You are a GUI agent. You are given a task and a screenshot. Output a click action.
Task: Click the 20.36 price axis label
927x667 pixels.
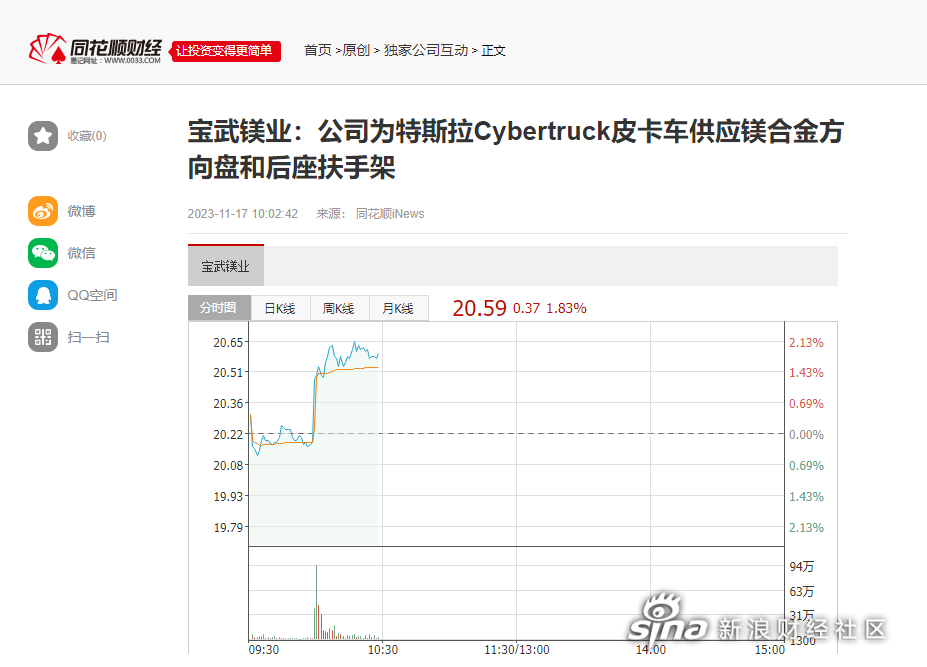click(x=228, y=403)
